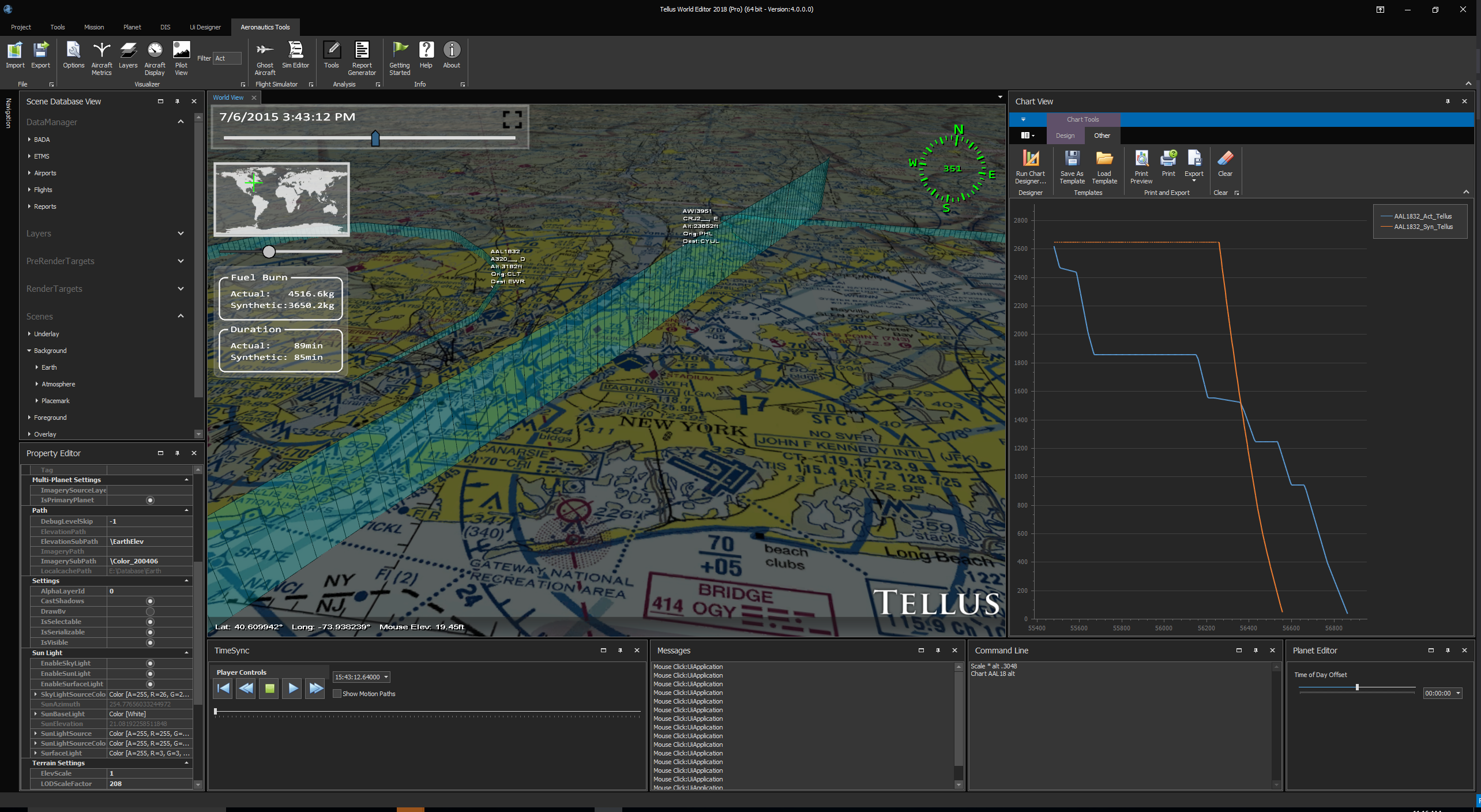The width and height of the screenshot is (1481, 812).
Task: Open Visualizer Options
Action: coord(74,55)
